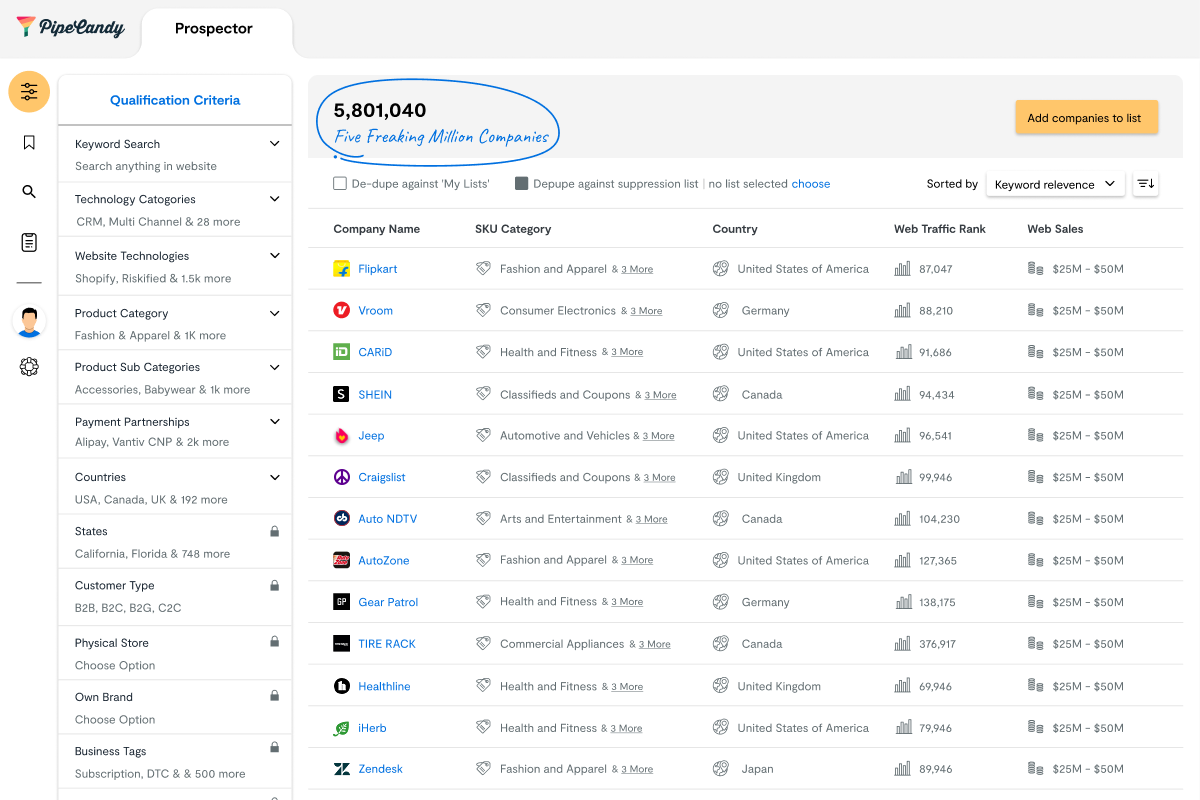
Task: Open the Keyword relevence sort dropdown
Action: (1055, 184)
